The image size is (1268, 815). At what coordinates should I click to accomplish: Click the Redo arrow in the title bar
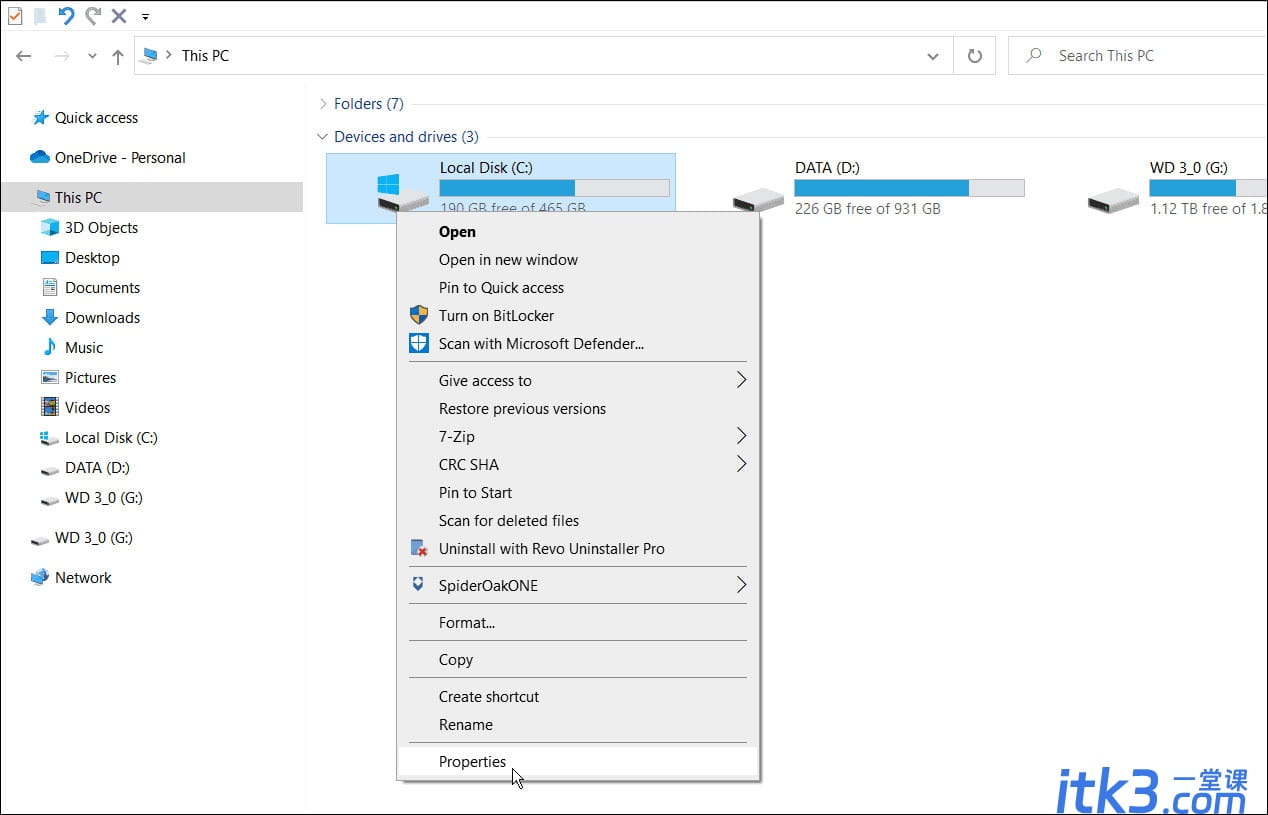click(93, 16)
